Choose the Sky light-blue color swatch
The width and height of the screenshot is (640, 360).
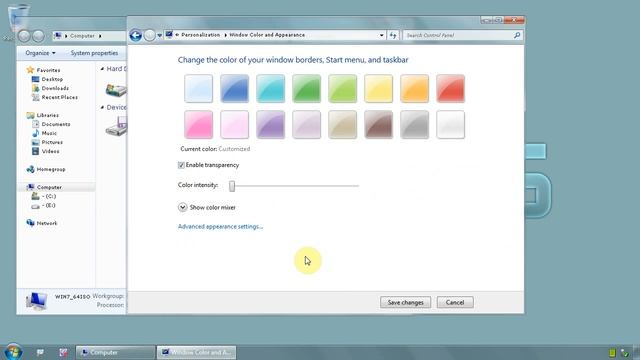198,88
